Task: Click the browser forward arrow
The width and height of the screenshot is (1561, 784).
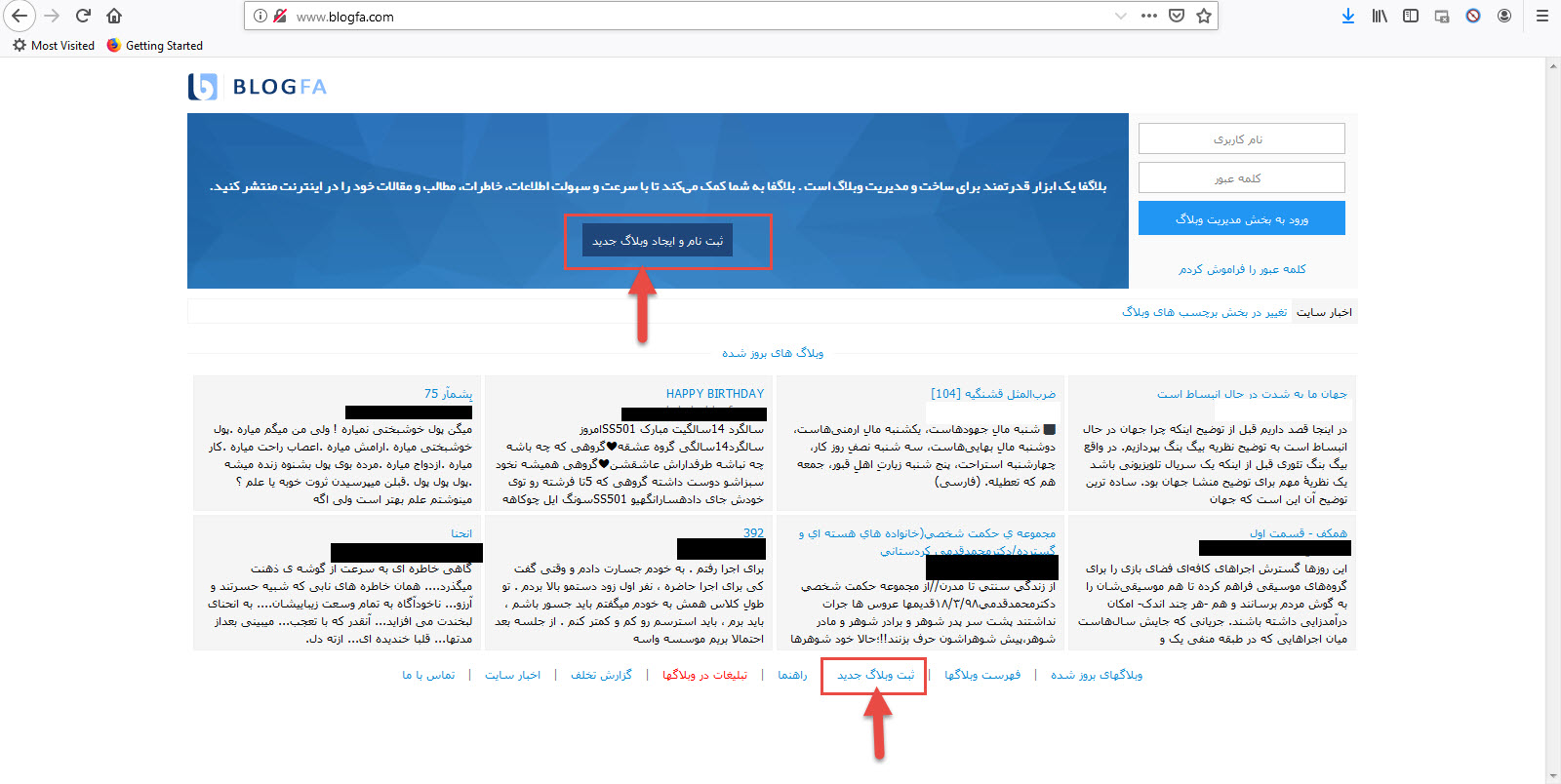Action: 52,16
